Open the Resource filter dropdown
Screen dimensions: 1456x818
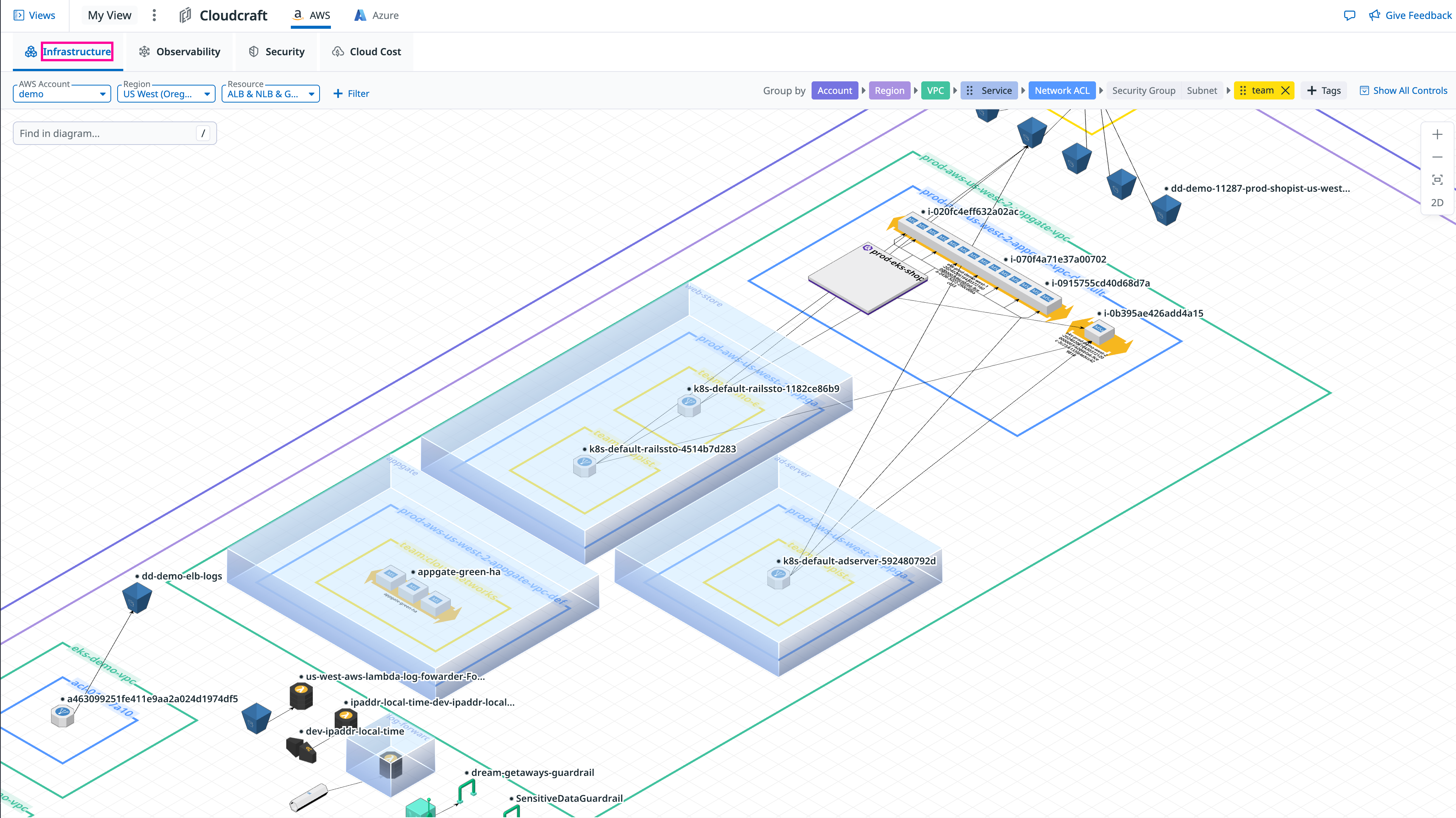(x=270, y=94)
